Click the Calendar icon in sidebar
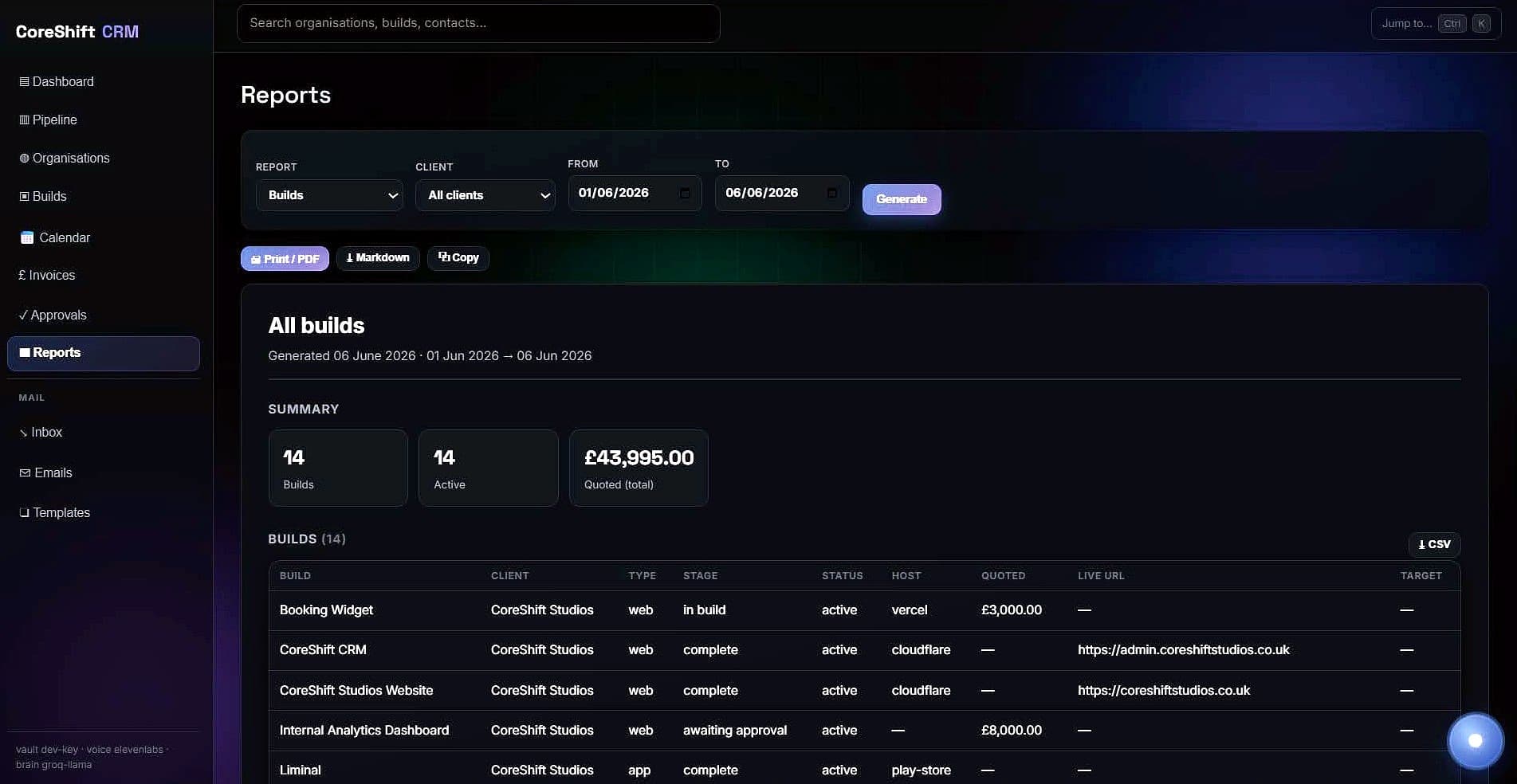The width and height of the screenshot is (1517, 784). pos(27,237)
